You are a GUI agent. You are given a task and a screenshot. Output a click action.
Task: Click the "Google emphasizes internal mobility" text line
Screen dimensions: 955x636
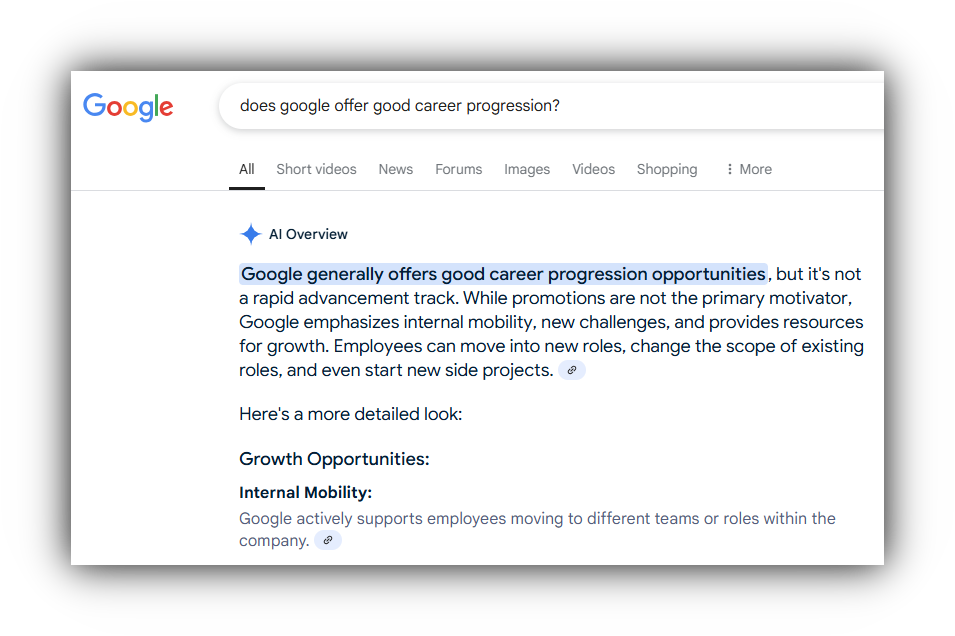coord(551,322)
